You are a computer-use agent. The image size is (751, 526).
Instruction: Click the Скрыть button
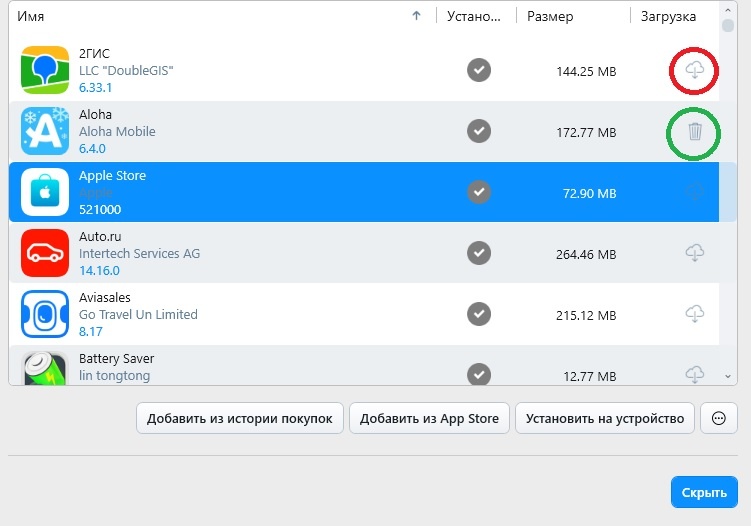tap(704, 492)
